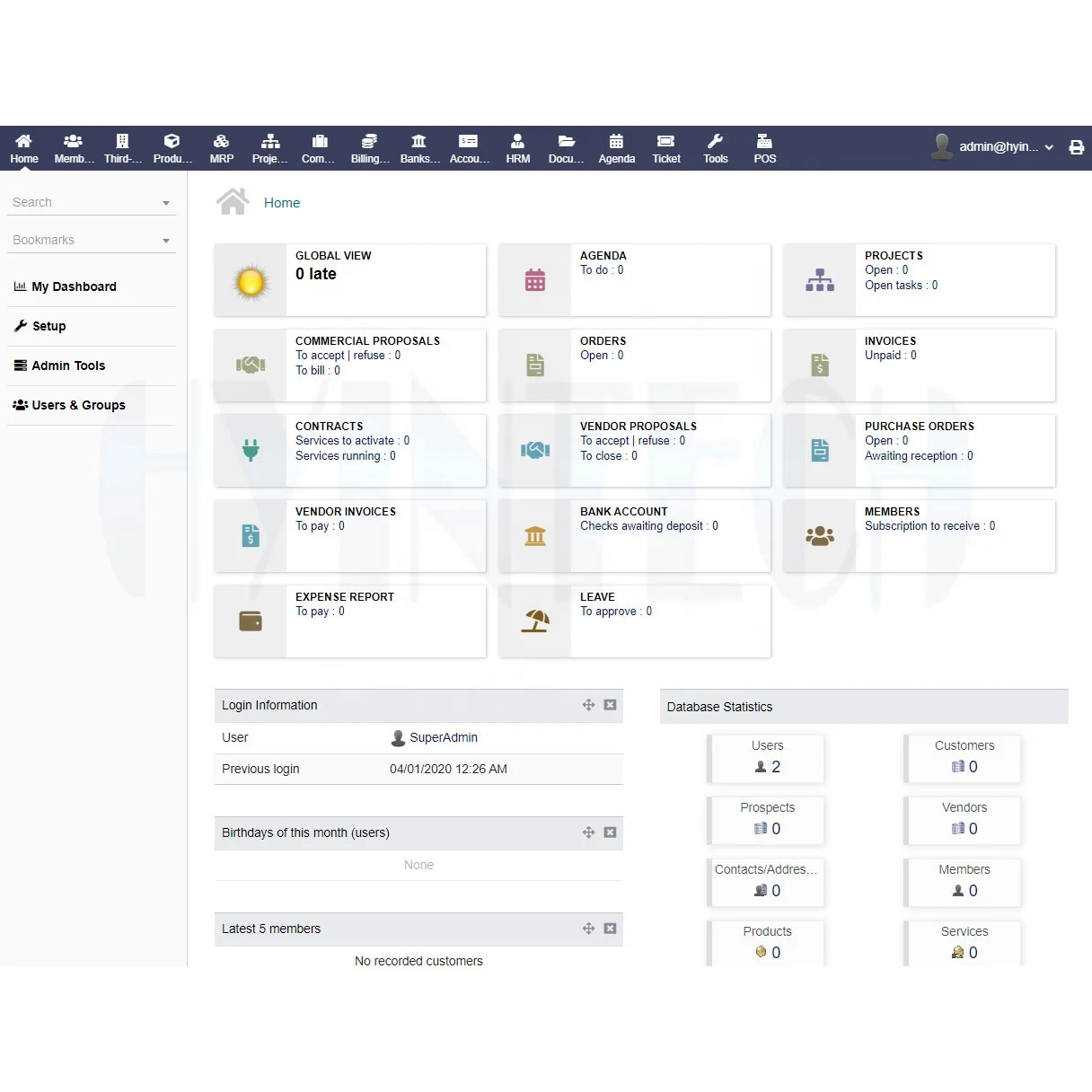The height and width of the screenshot is (1092, 1092).
Task: Open the Accounting module icon
Action: 469,141
